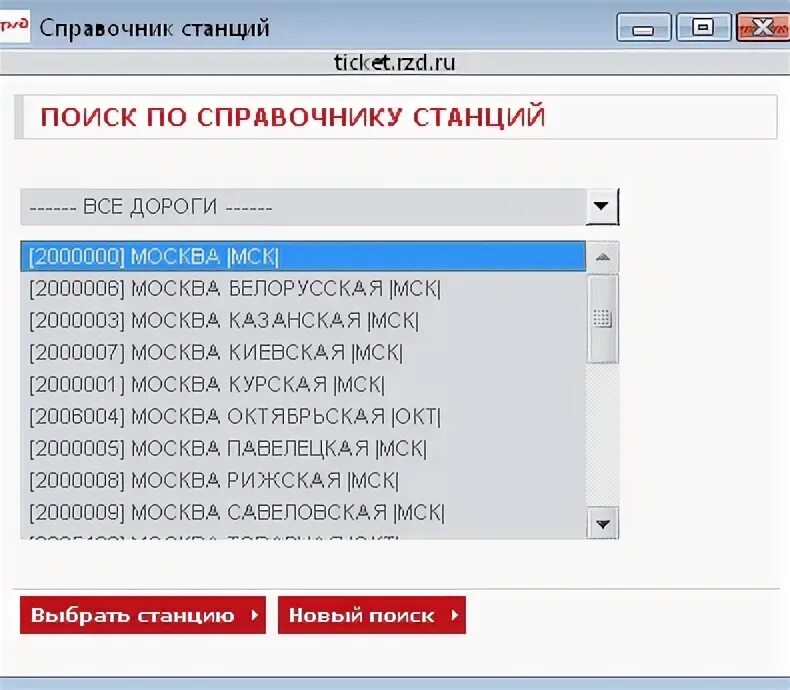Minimize the Справочник станций window
This screenshot has height=690, width=790.
tap(643, 28)
